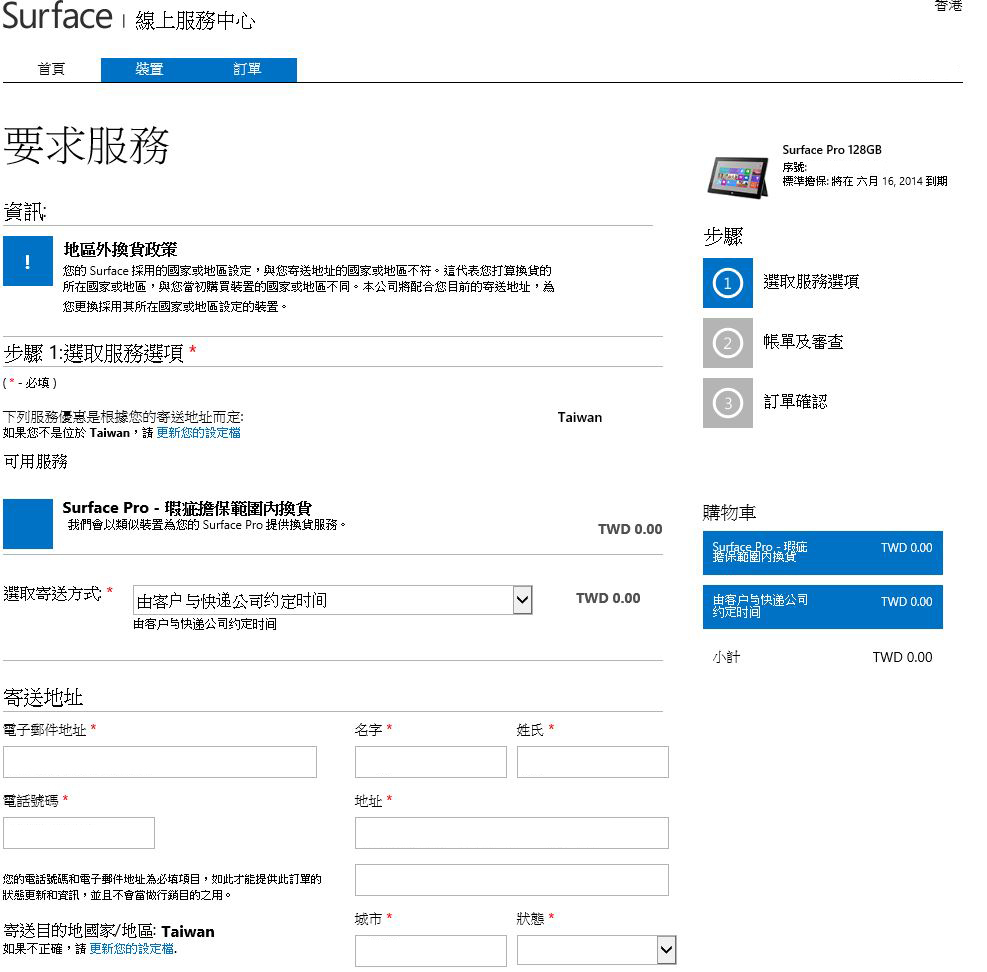The height and width of the screenshot is (972, 987).
Task: Click cart item 由客户与快递公司约定时间
Action: pyautogui.click(x=823, y=607)
